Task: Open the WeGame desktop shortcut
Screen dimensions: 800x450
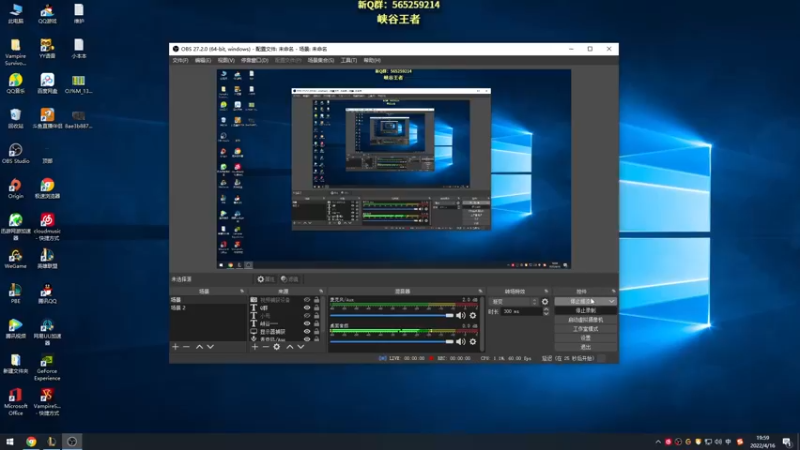Action: (x=15, y=259)
